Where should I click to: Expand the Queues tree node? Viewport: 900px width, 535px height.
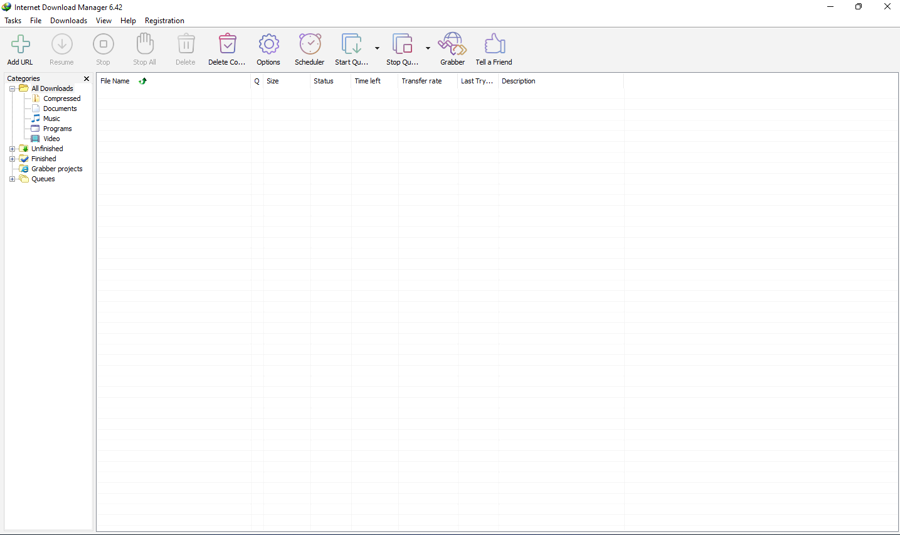(x=12, y=179)
